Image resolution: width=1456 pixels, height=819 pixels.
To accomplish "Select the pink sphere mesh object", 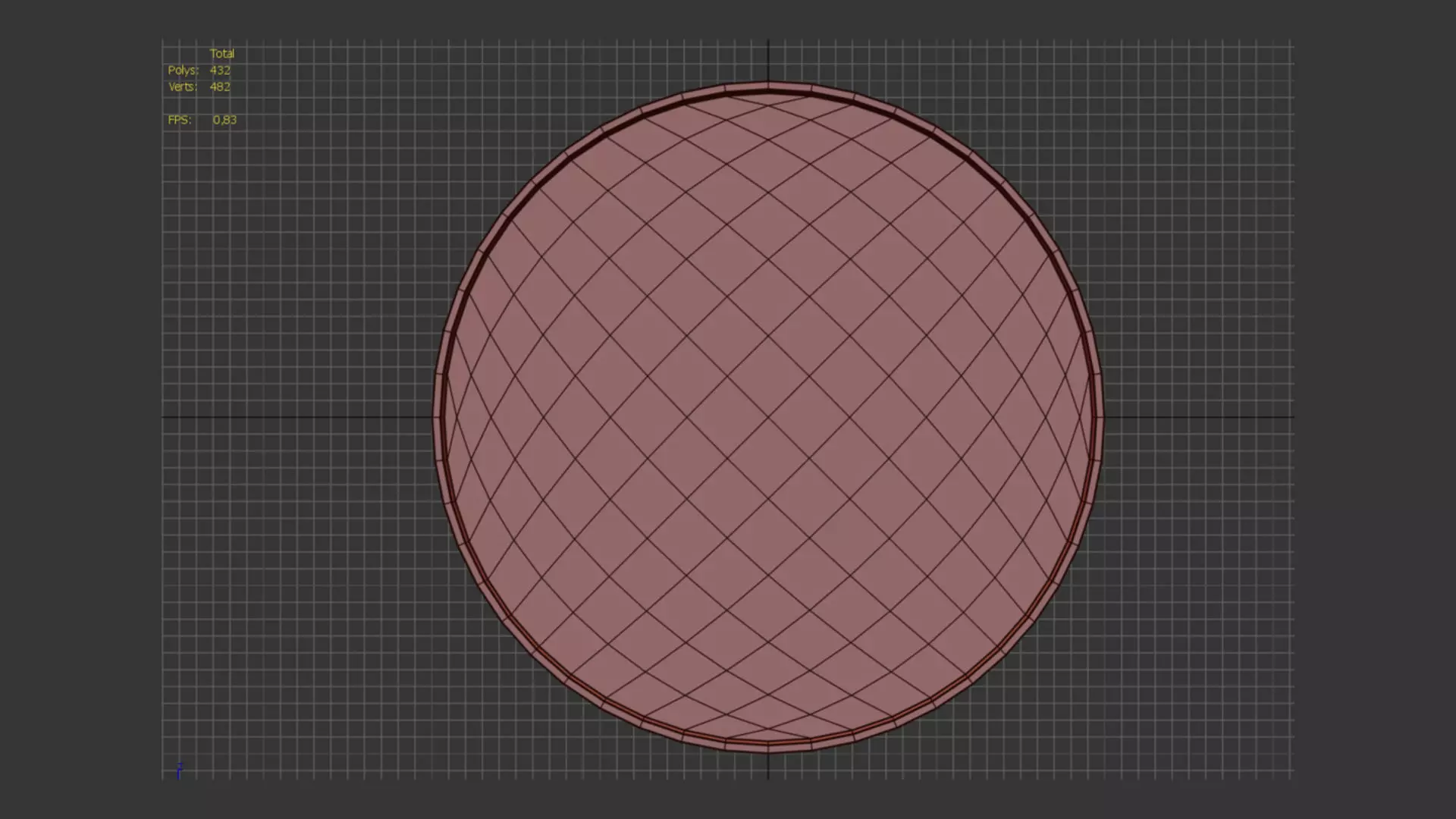I will pyautogui.click(x=768, y=416).
